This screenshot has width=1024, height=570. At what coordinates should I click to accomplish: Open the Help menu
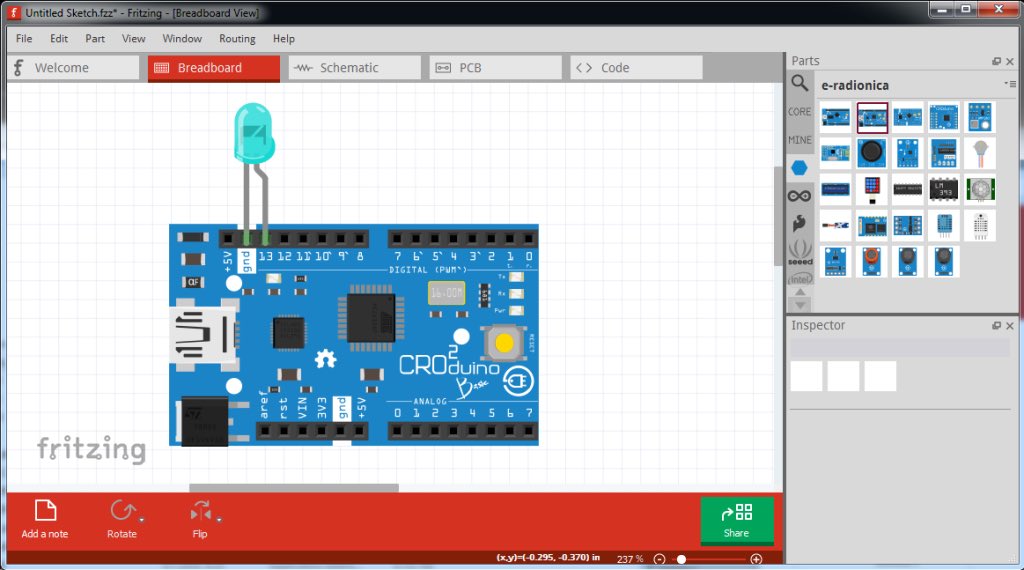(x=283, y=39)
